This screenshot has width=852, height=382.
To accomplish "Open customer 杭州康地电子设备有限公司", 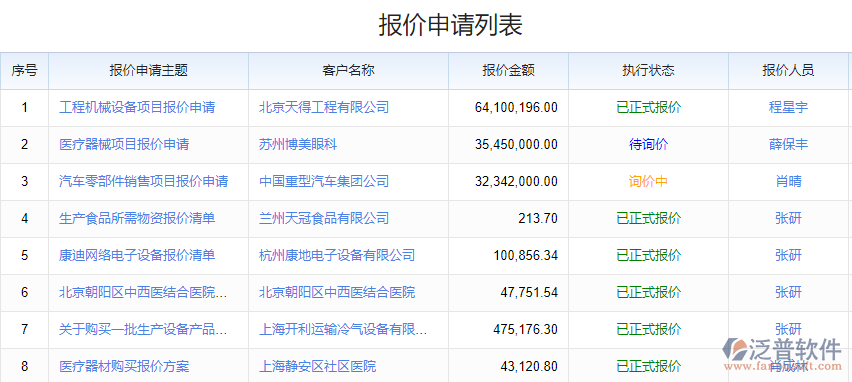I will point(337,255).
